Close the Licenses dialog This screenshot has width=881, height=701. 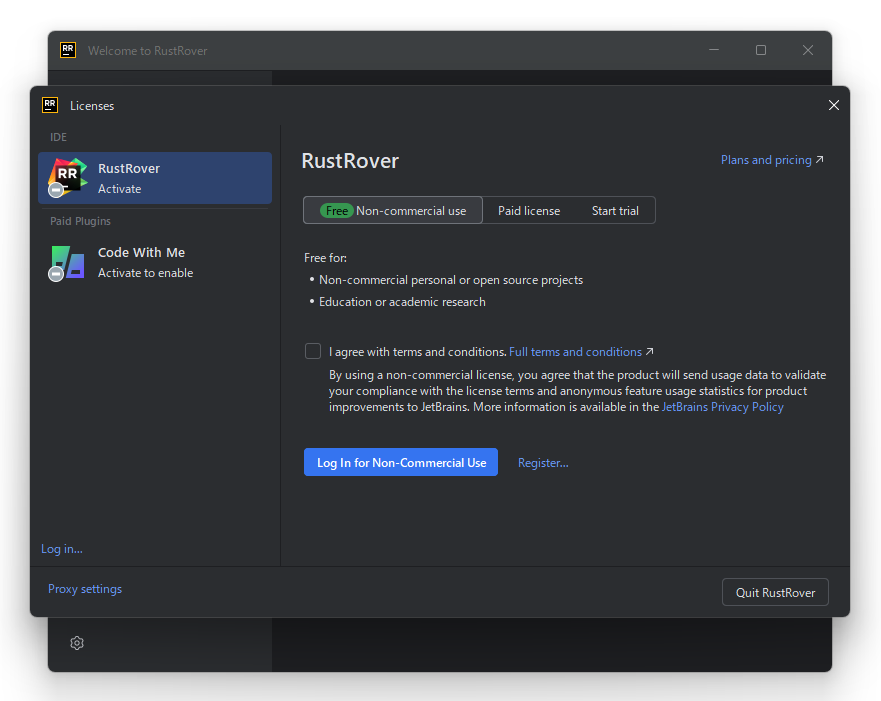(834, 105)
